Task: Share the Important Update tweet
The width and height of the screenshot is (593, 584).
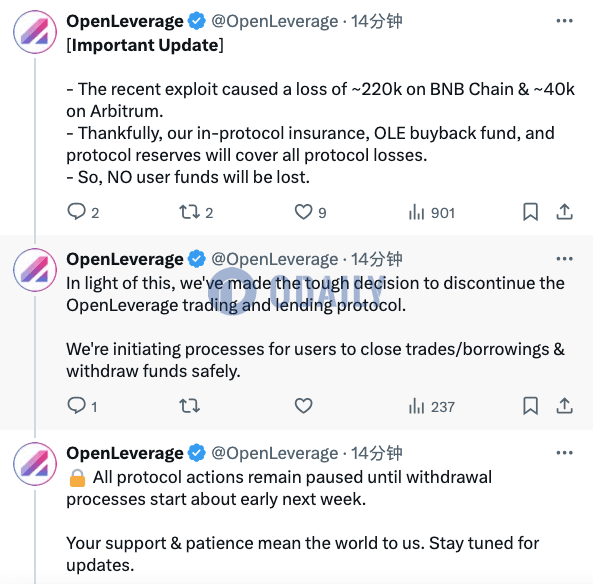Action: click(564, 212)
